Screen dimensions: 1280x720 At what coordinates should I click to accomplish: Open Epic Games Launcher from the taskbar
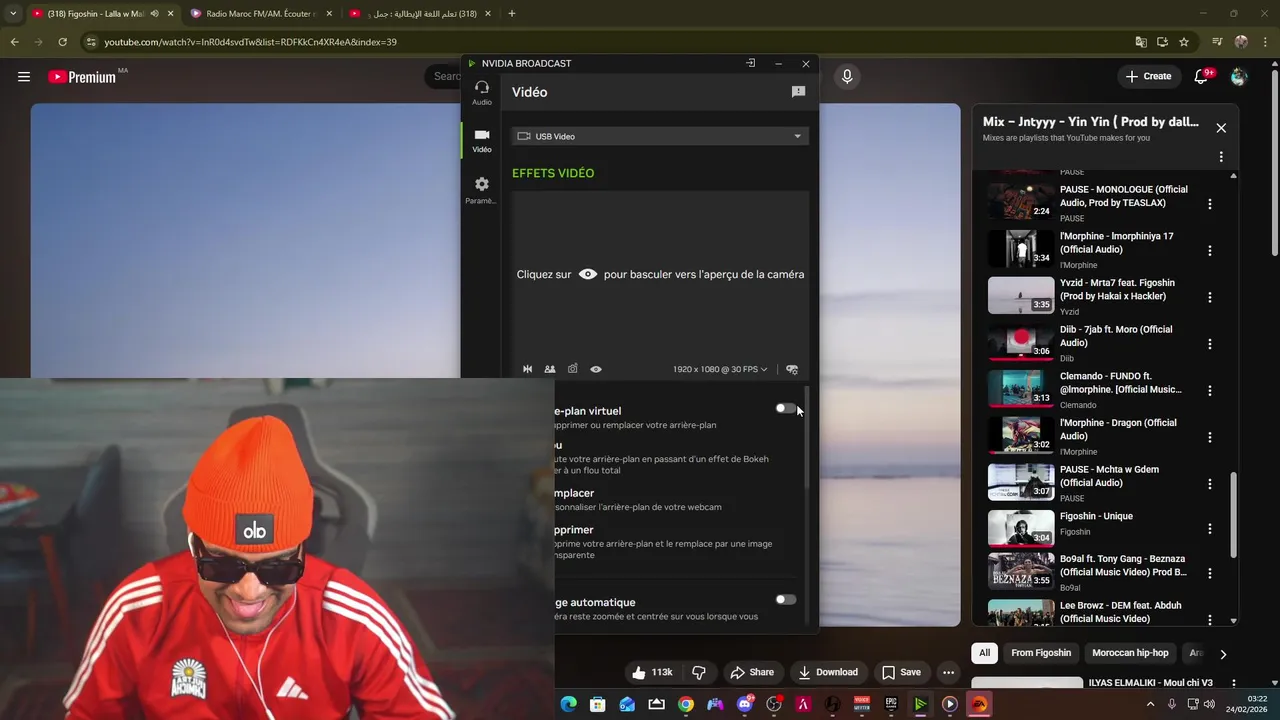[891, 704]
